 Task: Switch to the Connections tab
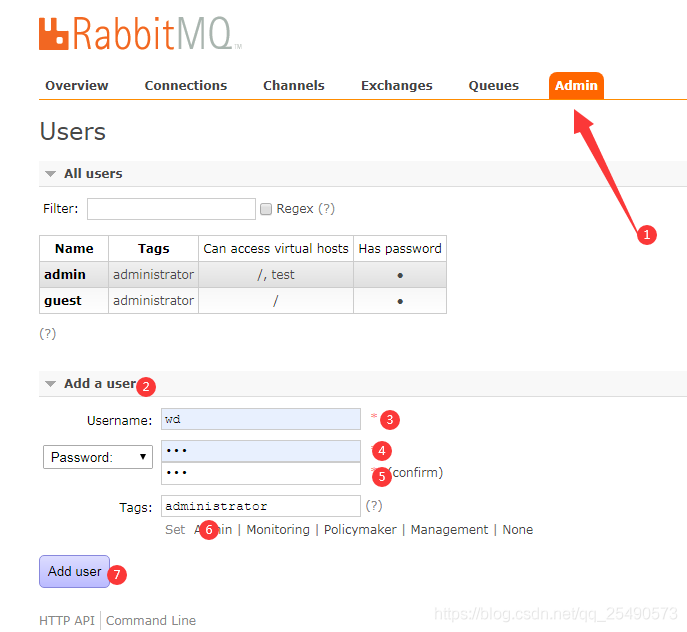click(x=186, y=85)
